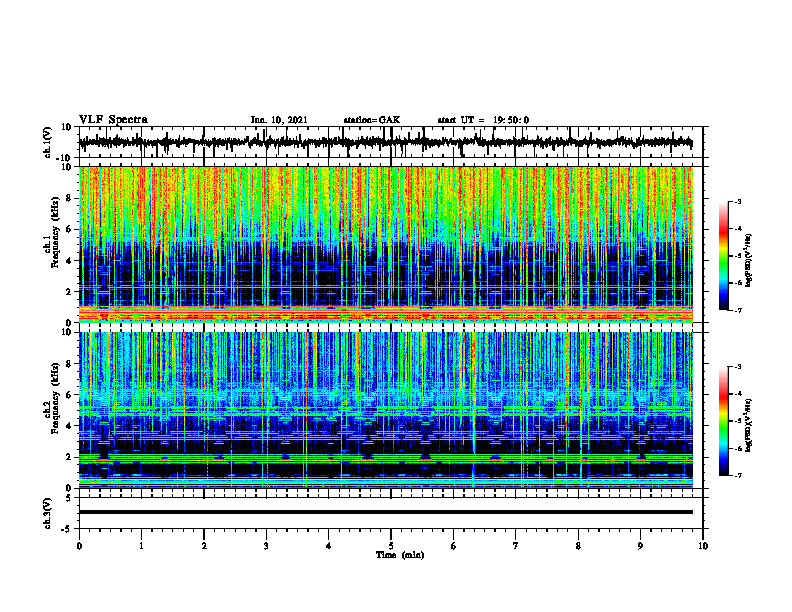Click the "0" tick on the time axis

(79, 546)
